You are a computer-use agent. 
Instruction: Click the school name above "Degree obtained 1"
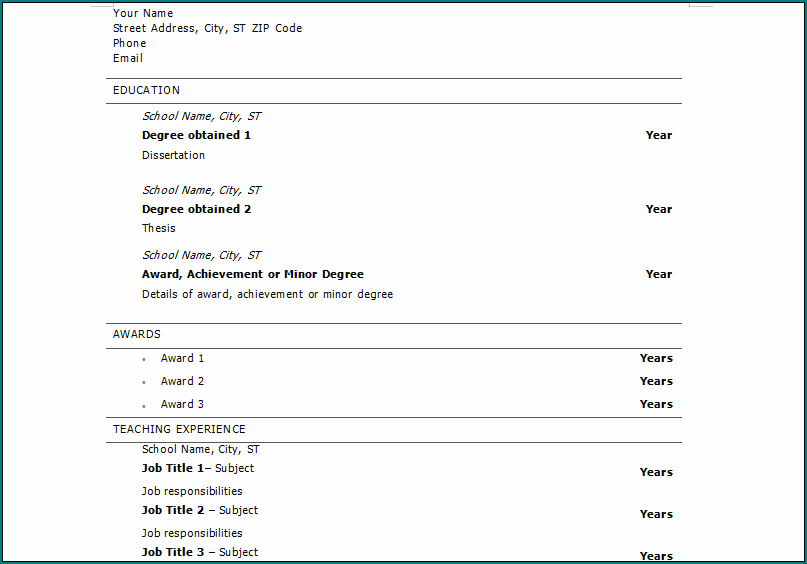(202, 116)
